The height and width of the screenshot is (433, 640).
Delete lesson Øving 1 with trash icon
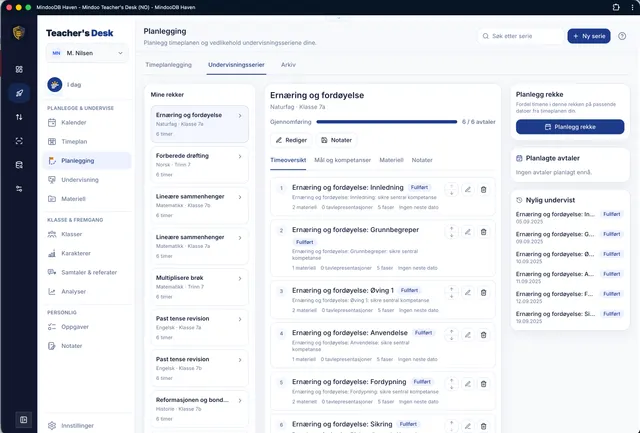(483, 292)
